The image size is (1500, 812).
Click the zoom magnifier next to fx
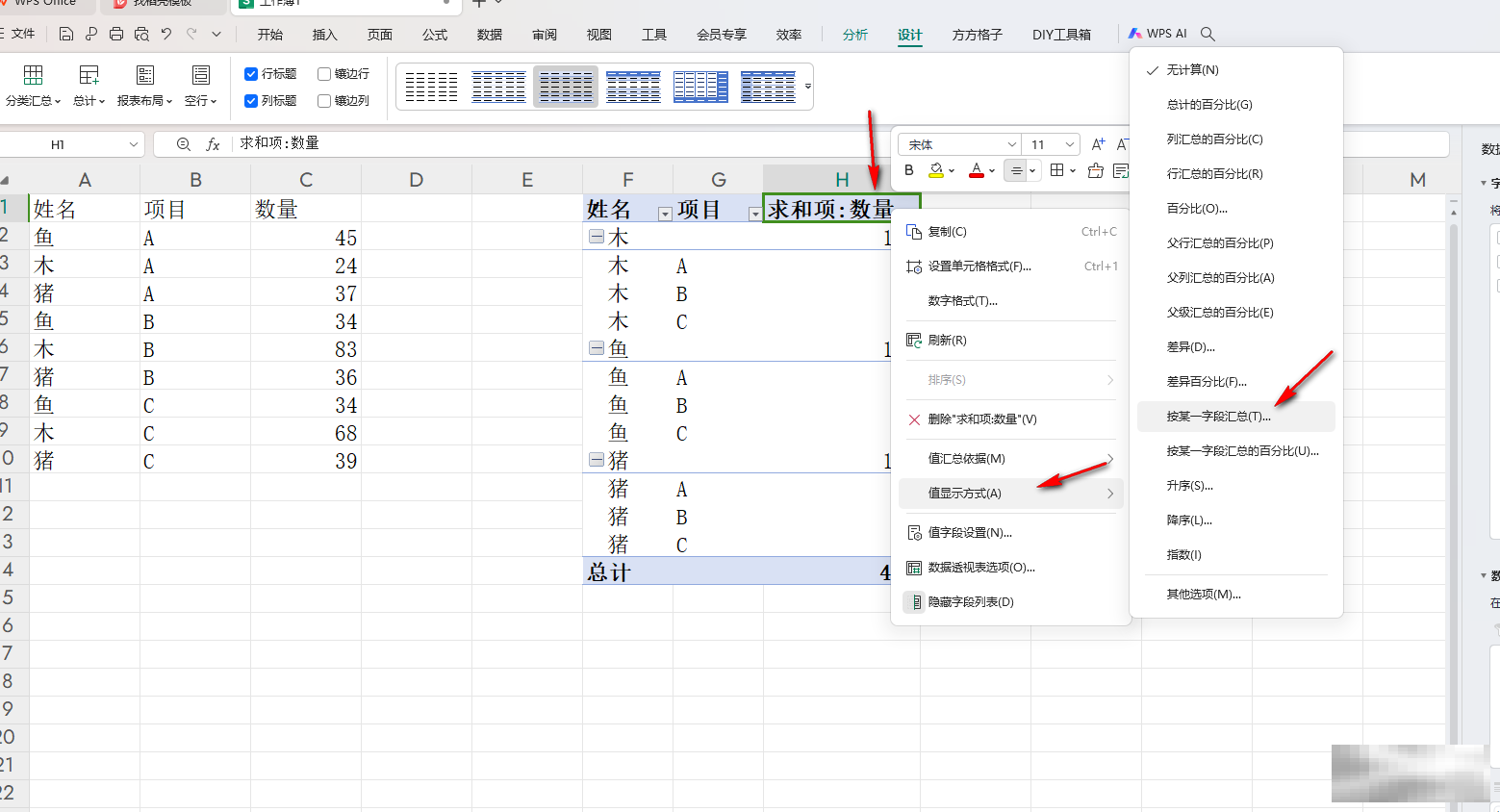point(184,144)
